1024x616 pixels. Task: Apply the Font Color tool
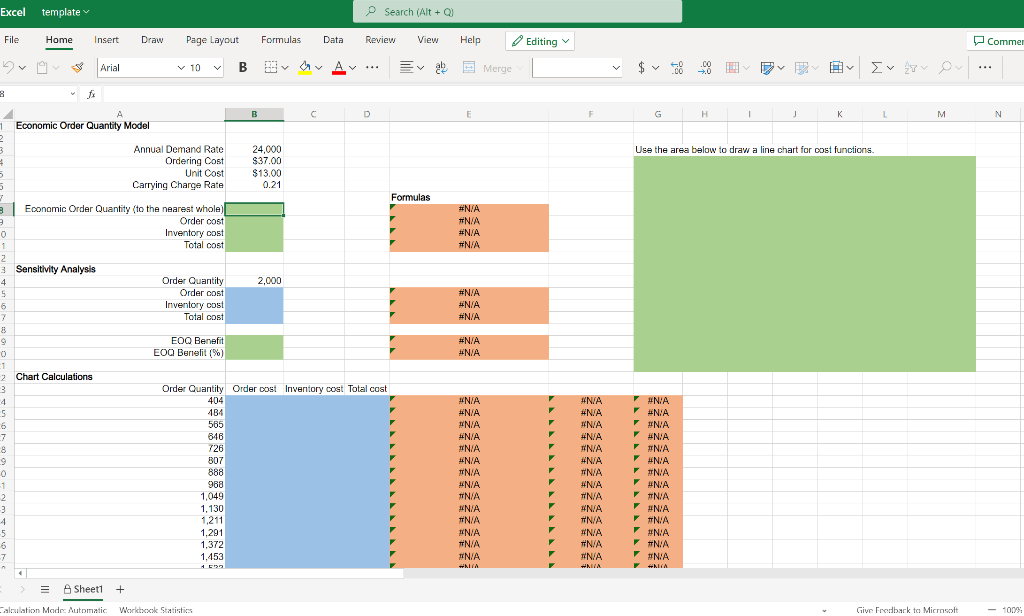click(339, 67)
